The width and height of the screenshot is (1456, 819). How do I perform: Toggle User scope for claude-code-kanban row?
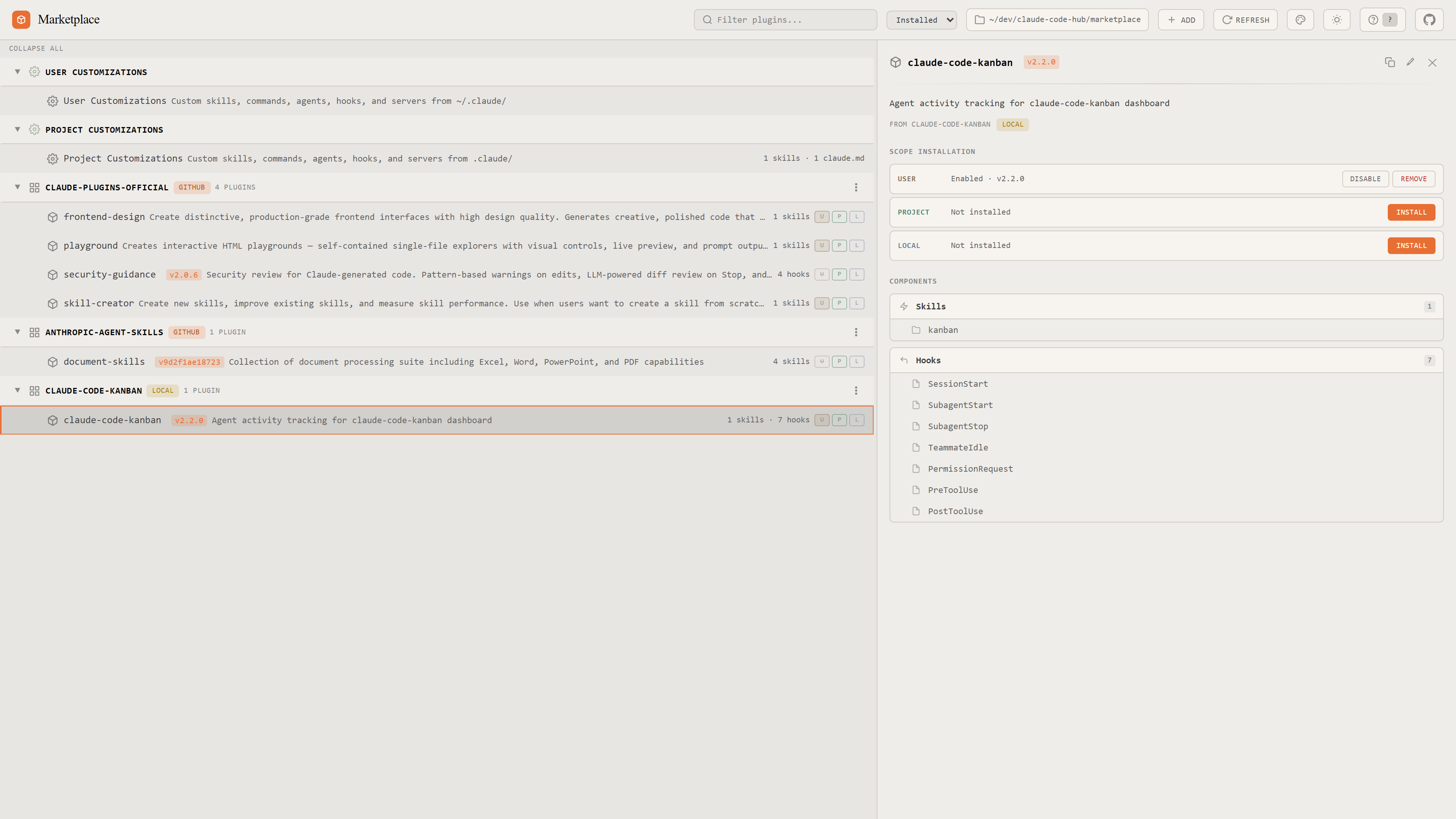click(x=822, y=419)
